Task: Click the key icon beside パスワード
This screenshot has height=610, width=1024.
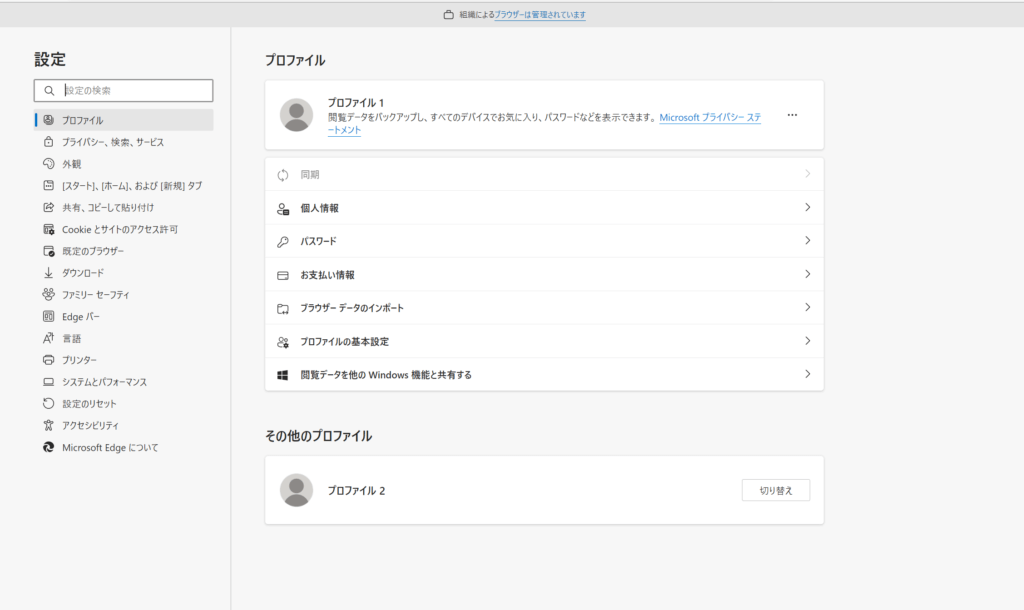Action: click(283, 241)
